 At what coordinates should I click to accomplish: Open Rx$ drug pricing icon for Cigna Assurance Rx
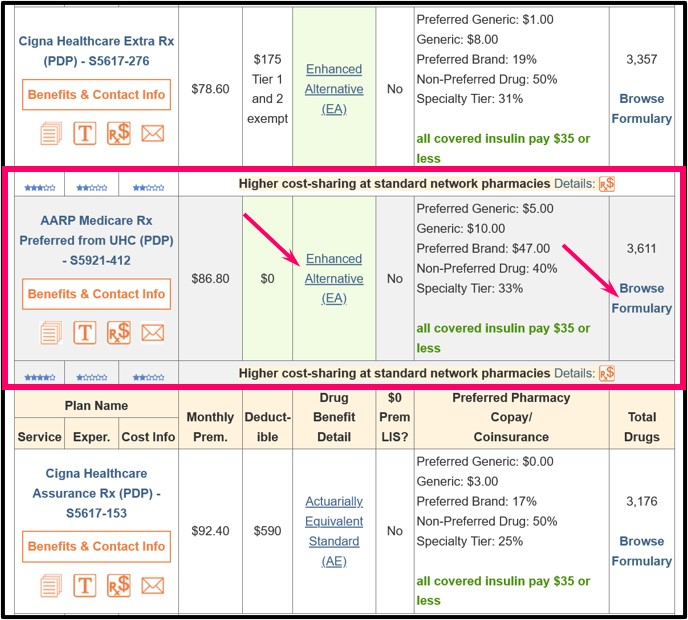tap(119, 585)
